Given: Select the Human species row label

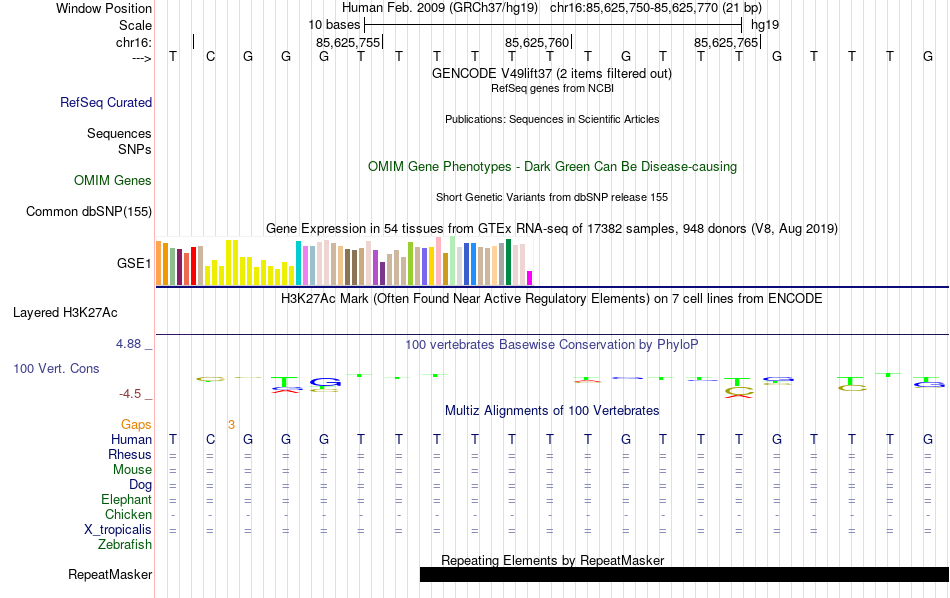Looking at the screenshot, I should [x=131, y=439].
